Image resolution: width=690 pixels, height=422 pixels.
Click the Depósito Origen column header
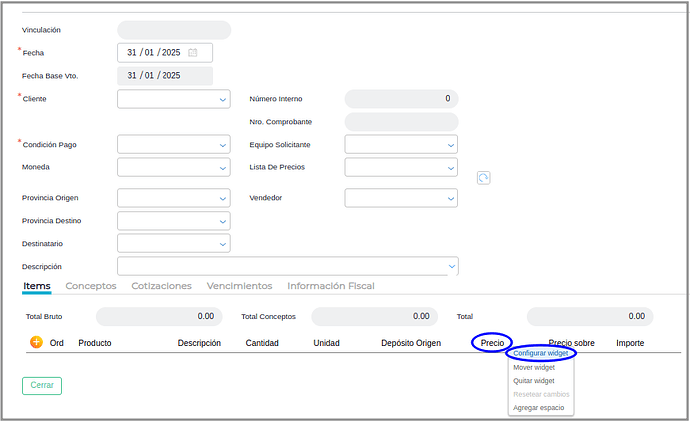point(411,343)
